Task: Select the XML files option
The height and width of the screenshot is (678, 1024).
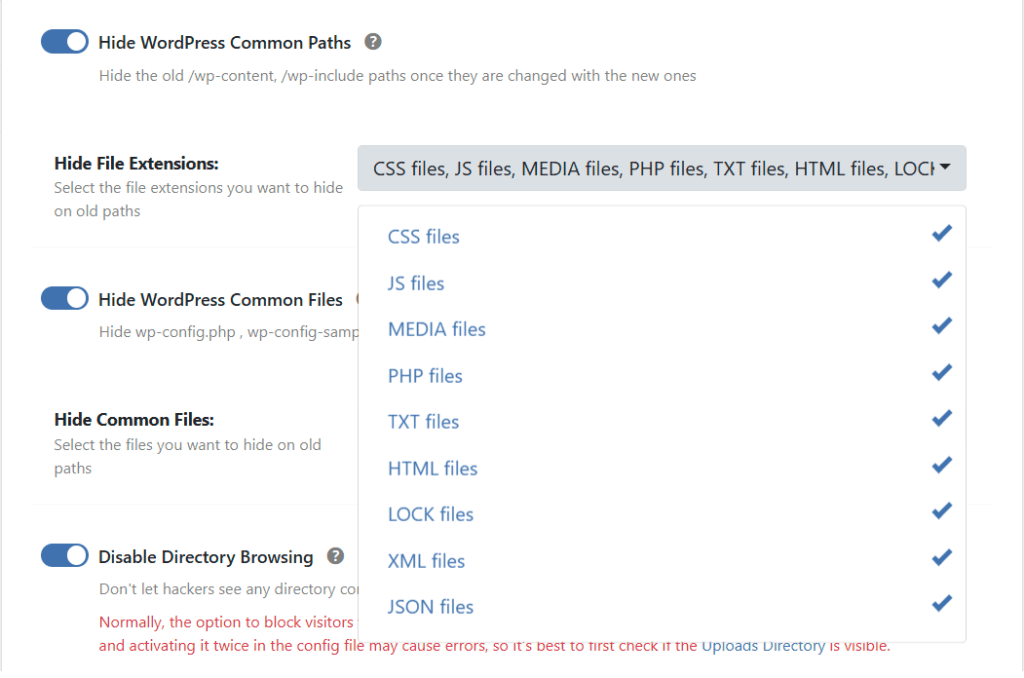Action: [426, 561]
